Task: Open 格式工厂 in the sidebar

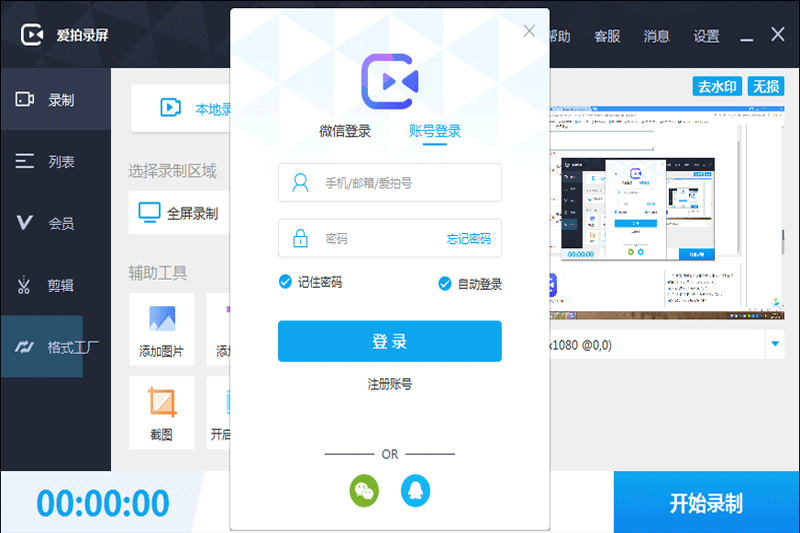Action: [55, 347]
